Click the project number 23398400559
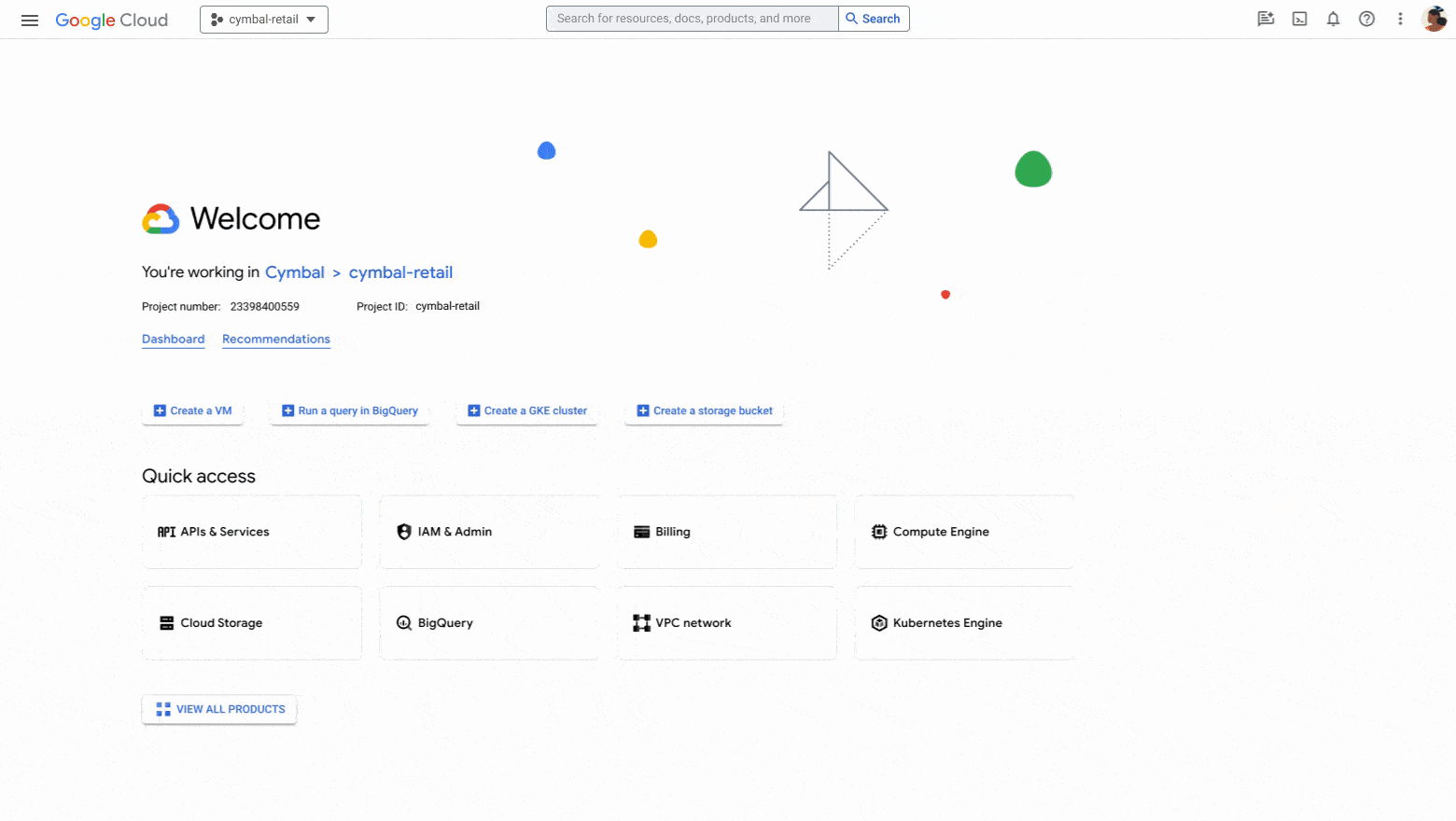 pyautogui.click(x=265, y=307)
